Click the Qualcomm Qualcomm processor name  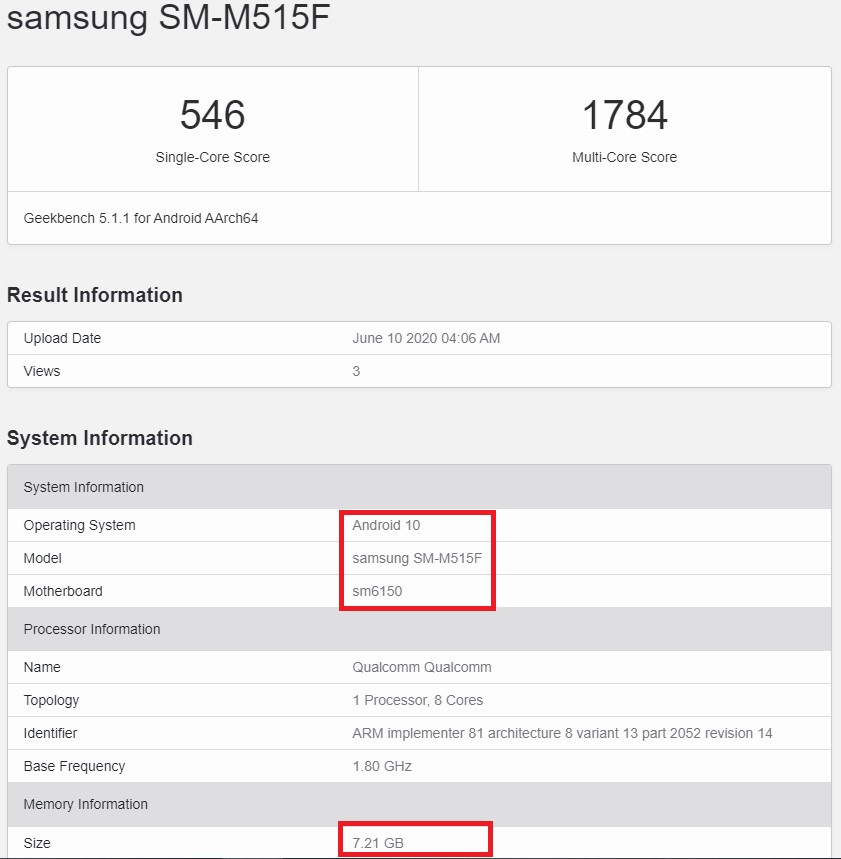[422, 667]
